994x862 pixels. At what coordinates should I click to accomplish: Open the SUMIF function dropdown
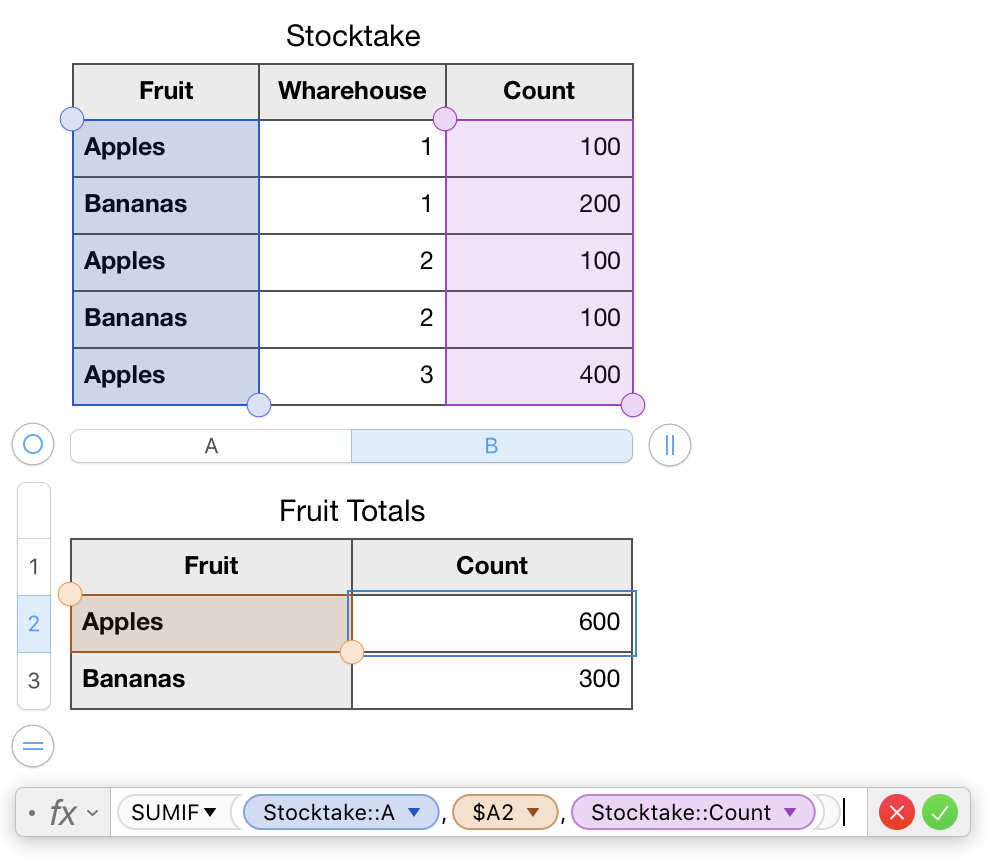pyautogui.click(x=210, y=813)
